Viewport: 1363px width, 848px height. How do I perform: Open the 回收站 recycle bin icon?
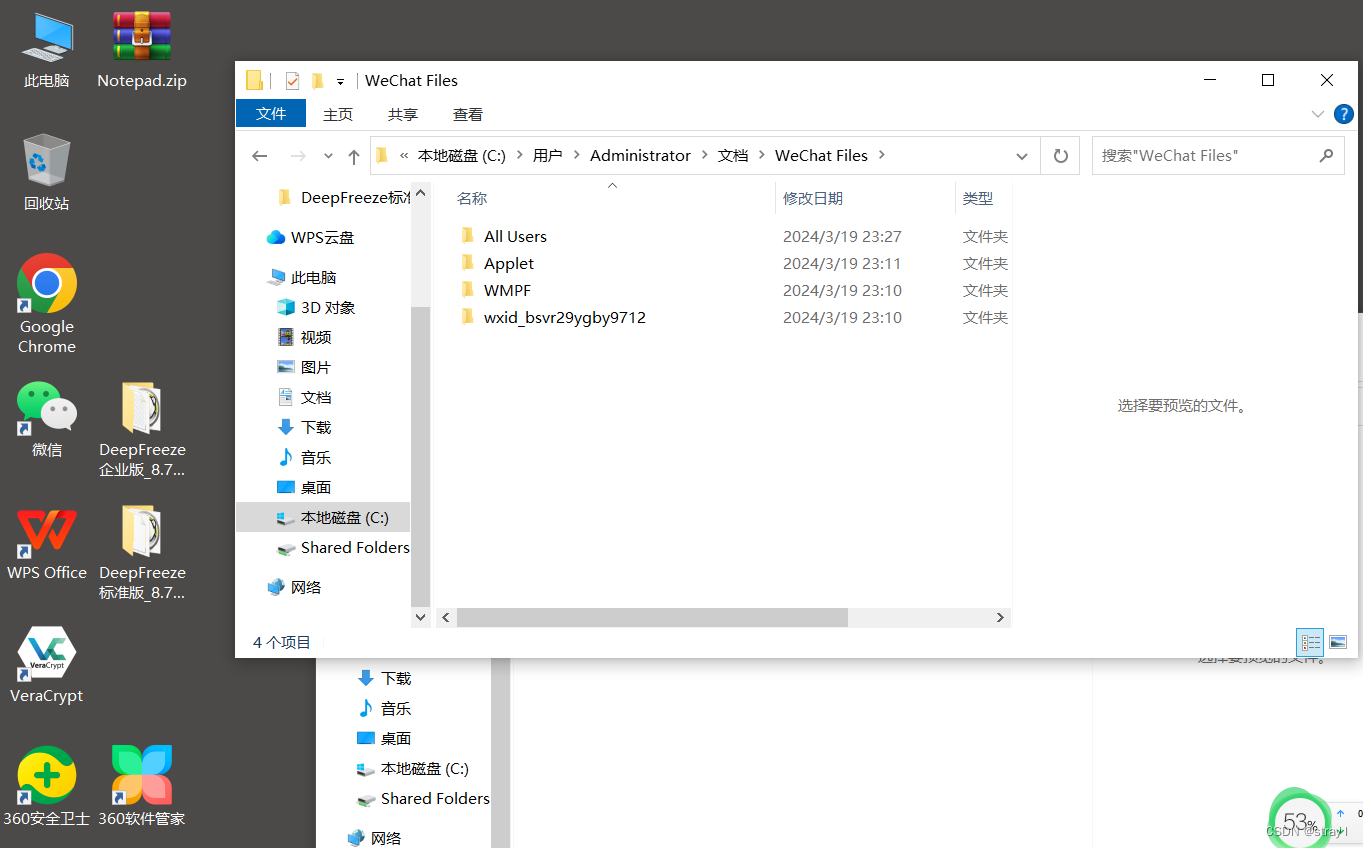(x=47, y=172)
